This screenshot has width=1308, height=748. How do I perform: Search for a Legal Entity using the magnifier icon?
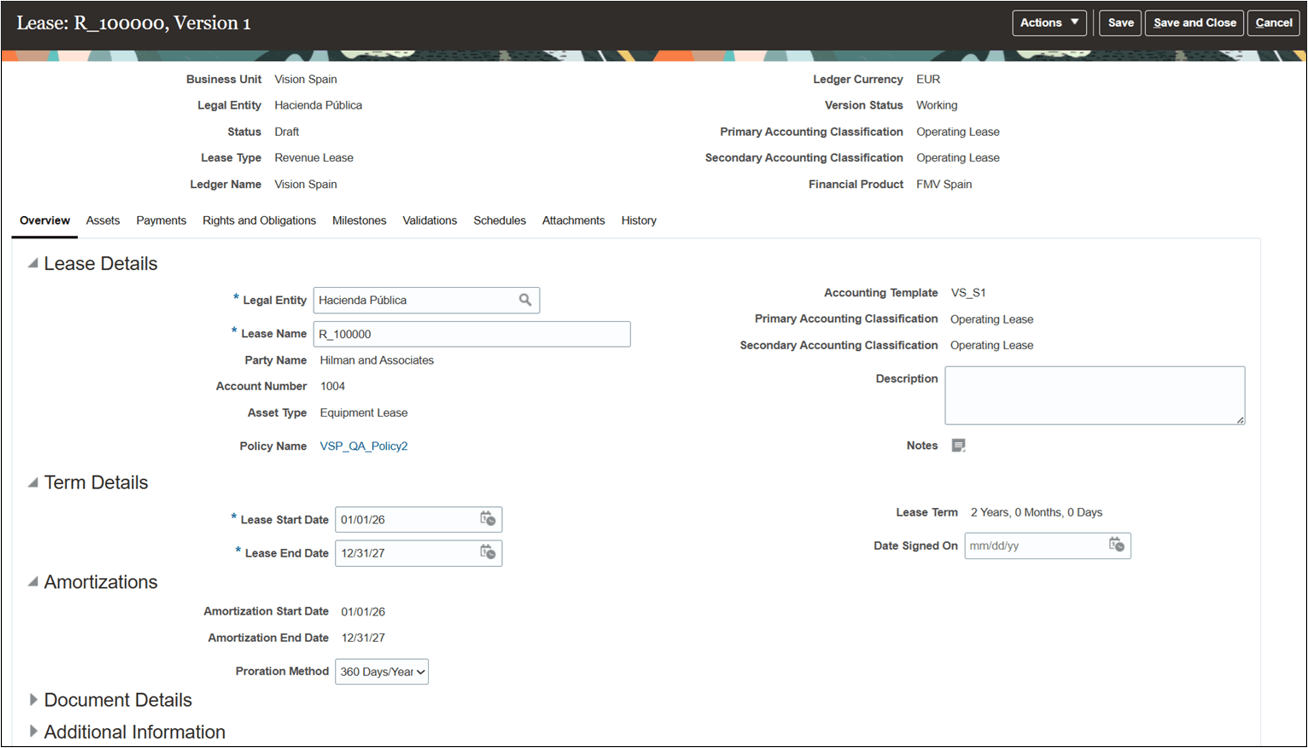(x=525, y=300)
